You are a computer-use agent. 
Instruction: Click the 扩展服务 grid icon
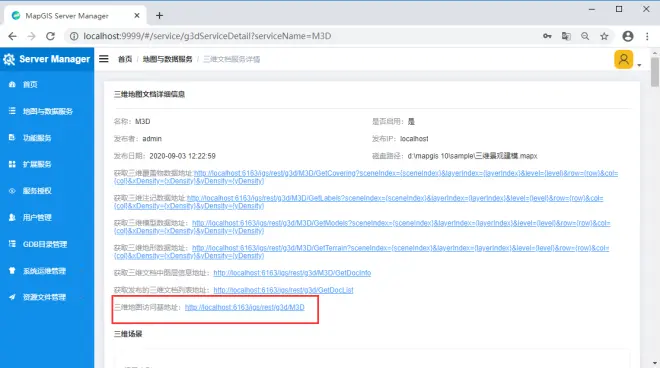(12, 164)
